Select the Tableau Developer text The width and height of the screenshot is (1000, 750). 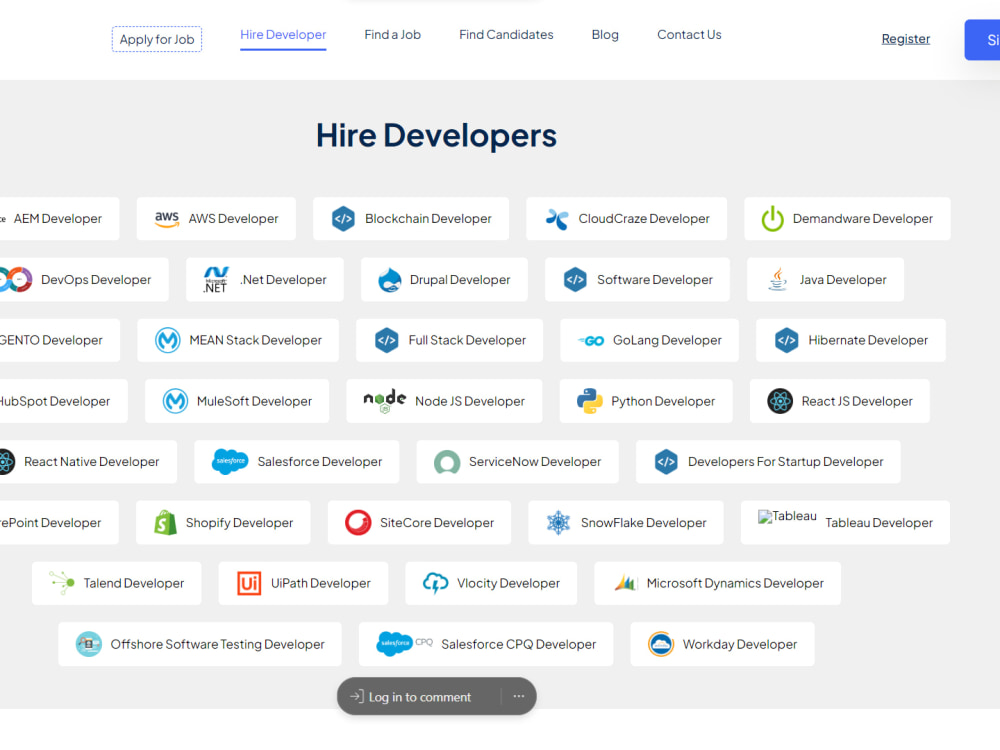coord(879,523)
